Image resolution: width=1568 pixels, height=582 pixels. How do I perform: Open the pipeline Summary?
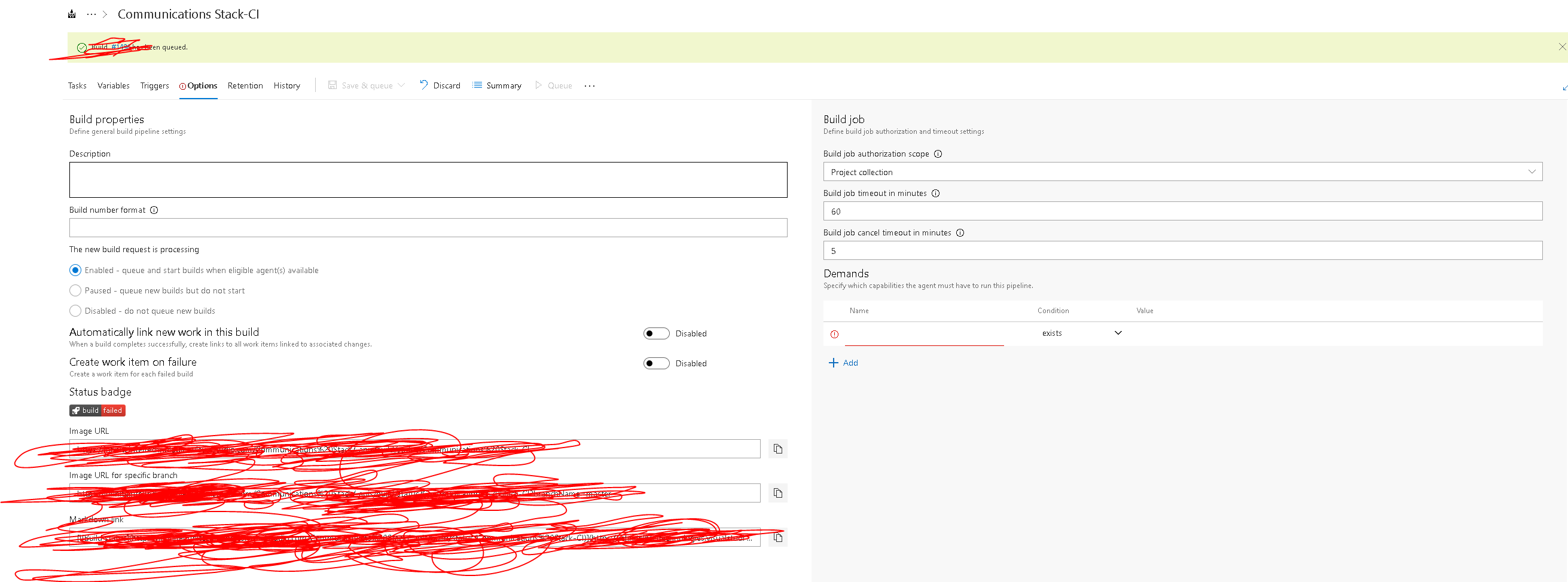497,86
